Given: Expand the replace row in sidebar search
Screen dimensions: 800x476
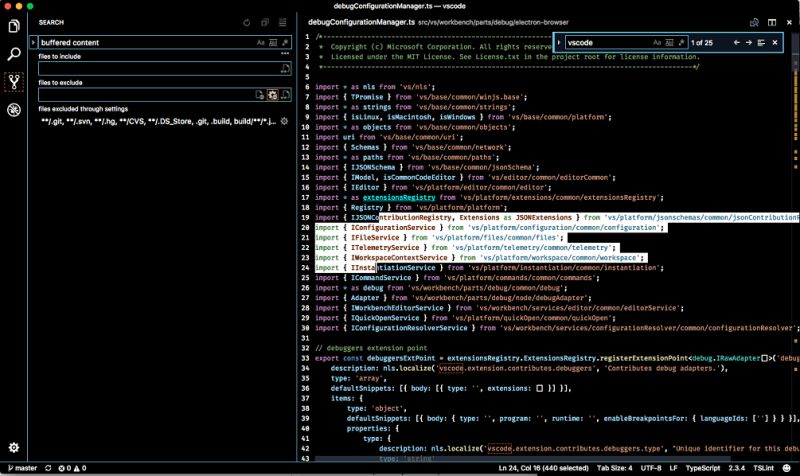Looking at the screenshot, I should (33, 42).
